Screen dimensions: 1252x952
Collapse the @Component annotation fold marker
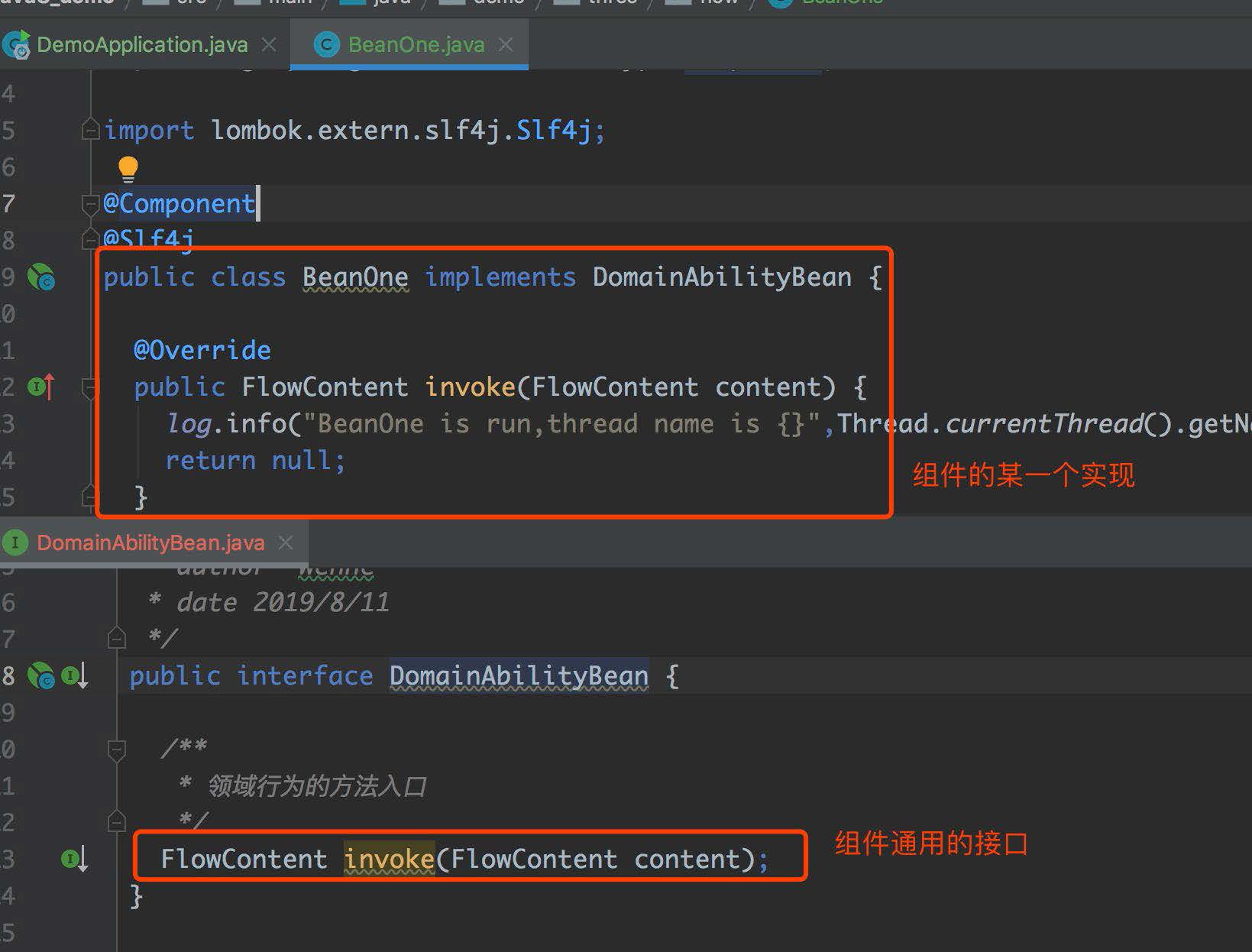tap(90, 203)
